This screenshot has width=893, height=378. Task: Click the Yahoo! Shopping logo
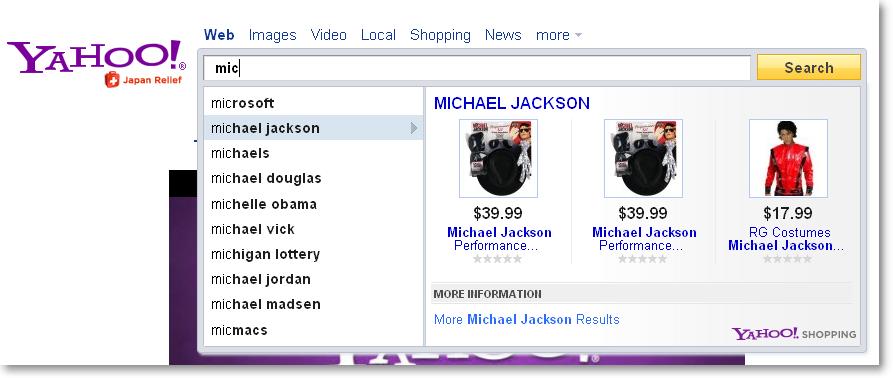tap(794, 334)
